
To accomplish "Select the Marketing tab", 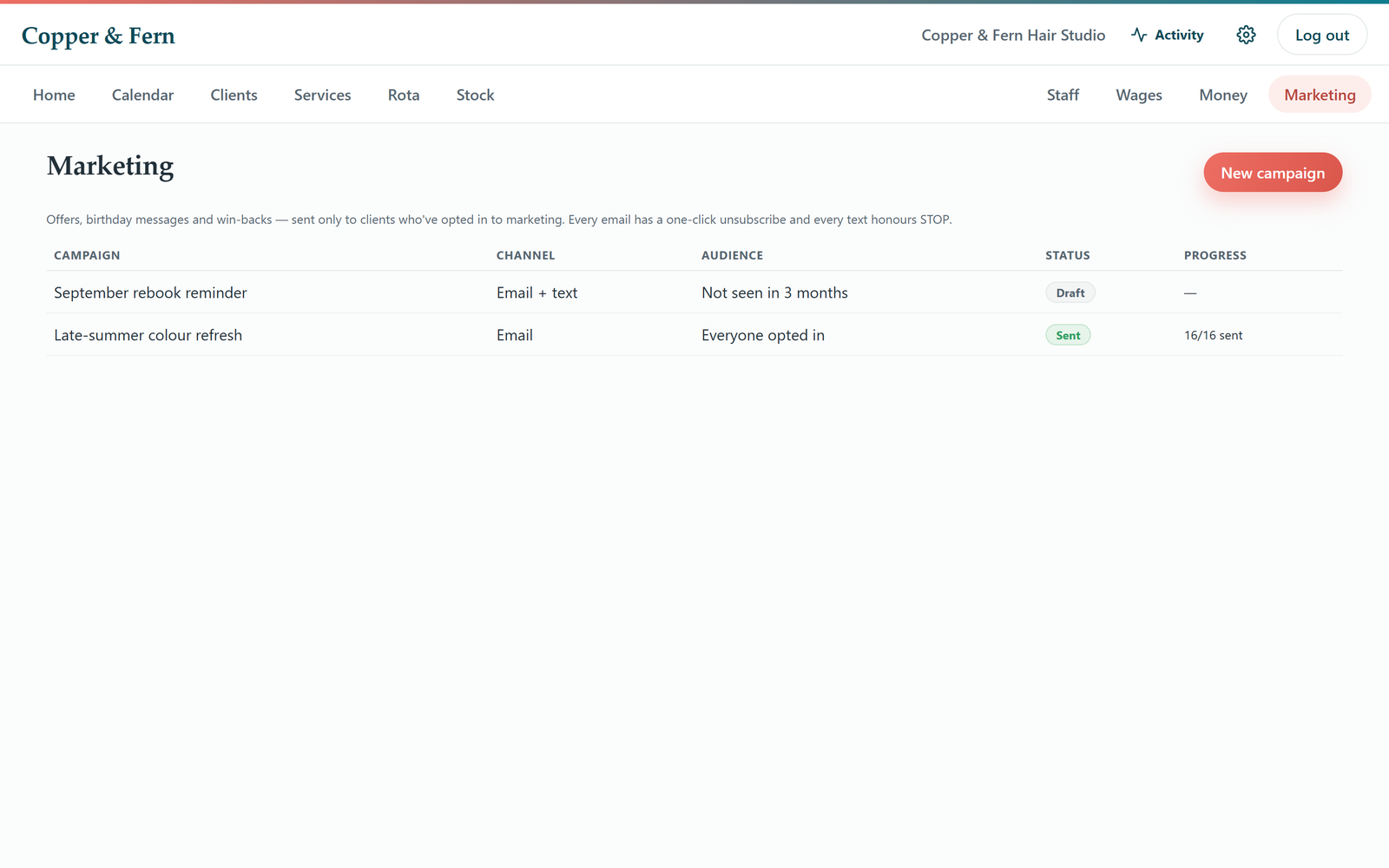I will click(x=1320, y=95).
